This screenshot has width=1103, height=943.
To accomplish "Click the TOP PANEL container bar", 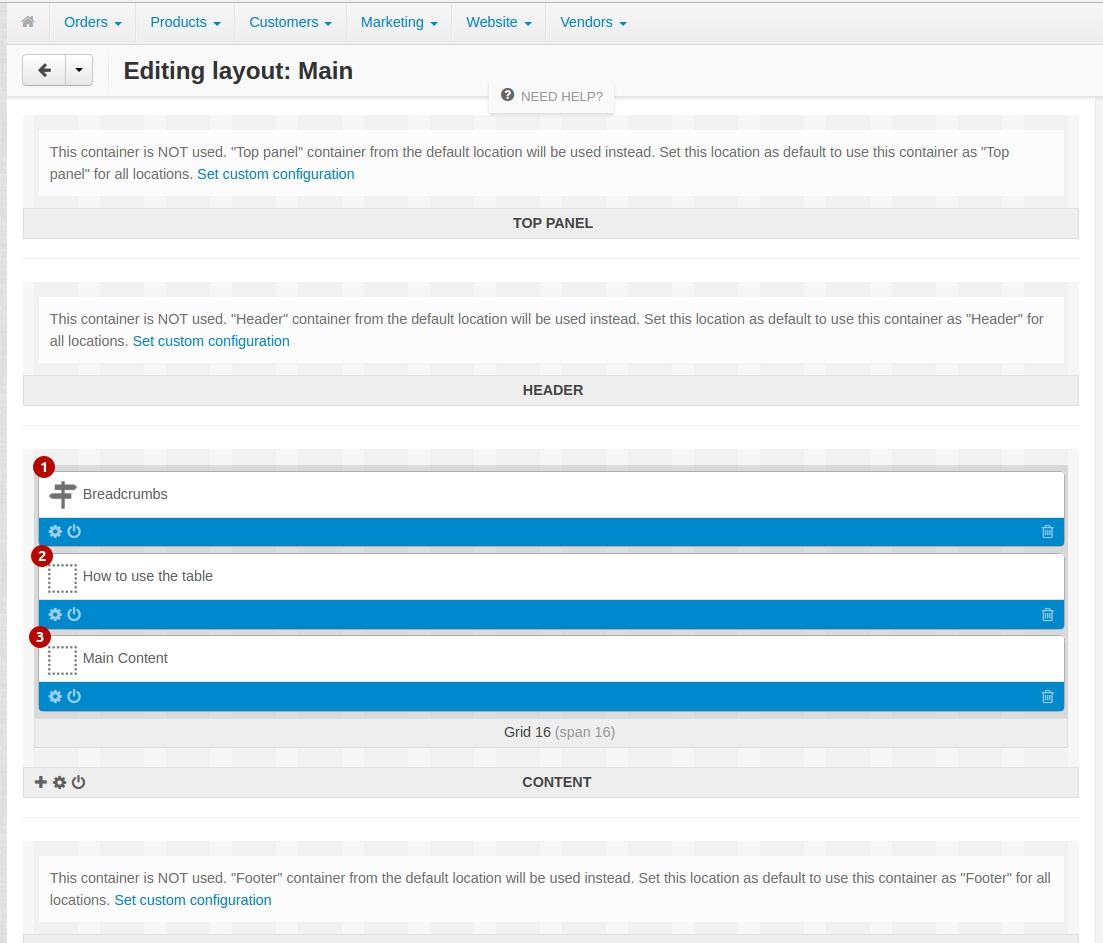I will [x=551, y=223].
